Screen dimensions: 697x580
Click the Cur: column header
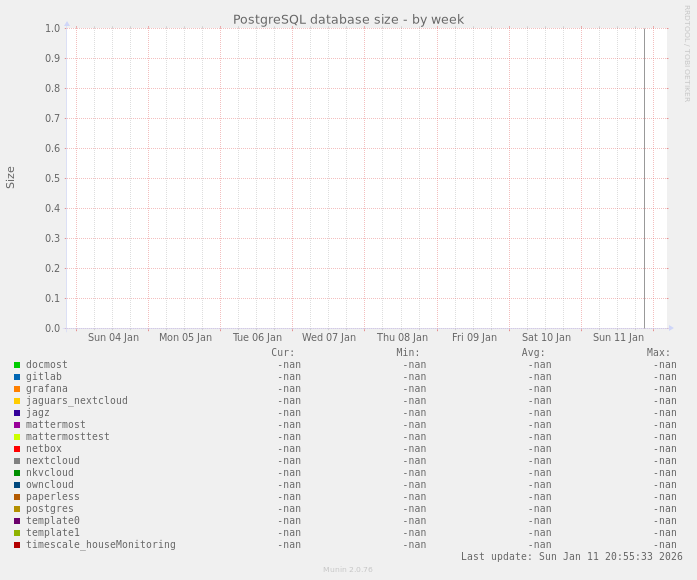tap(283, 353)
